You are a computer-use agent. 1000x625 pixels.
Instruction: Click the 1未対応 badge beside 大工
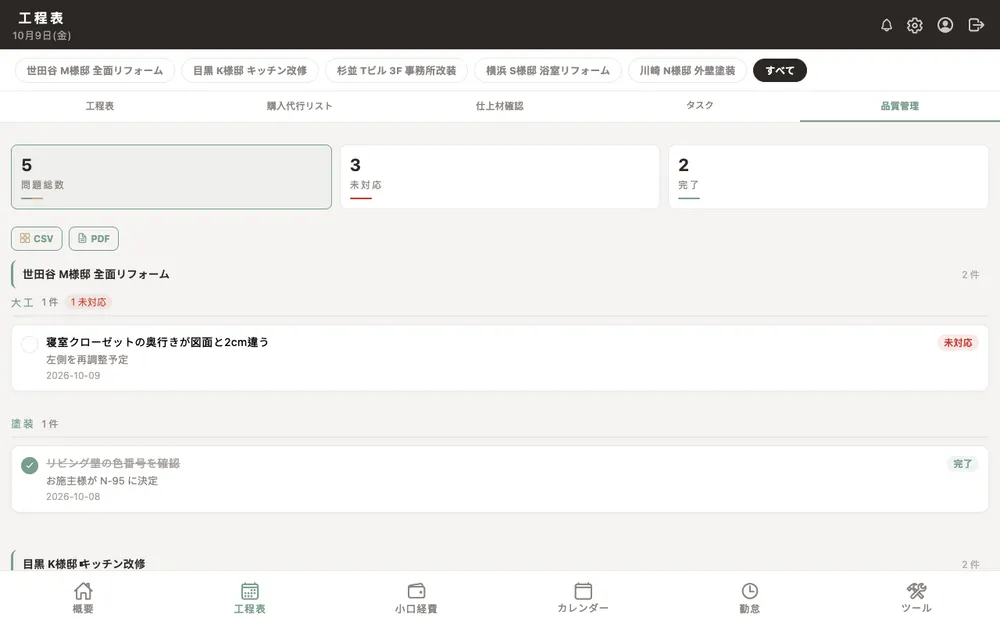click(x=89, y=302)
